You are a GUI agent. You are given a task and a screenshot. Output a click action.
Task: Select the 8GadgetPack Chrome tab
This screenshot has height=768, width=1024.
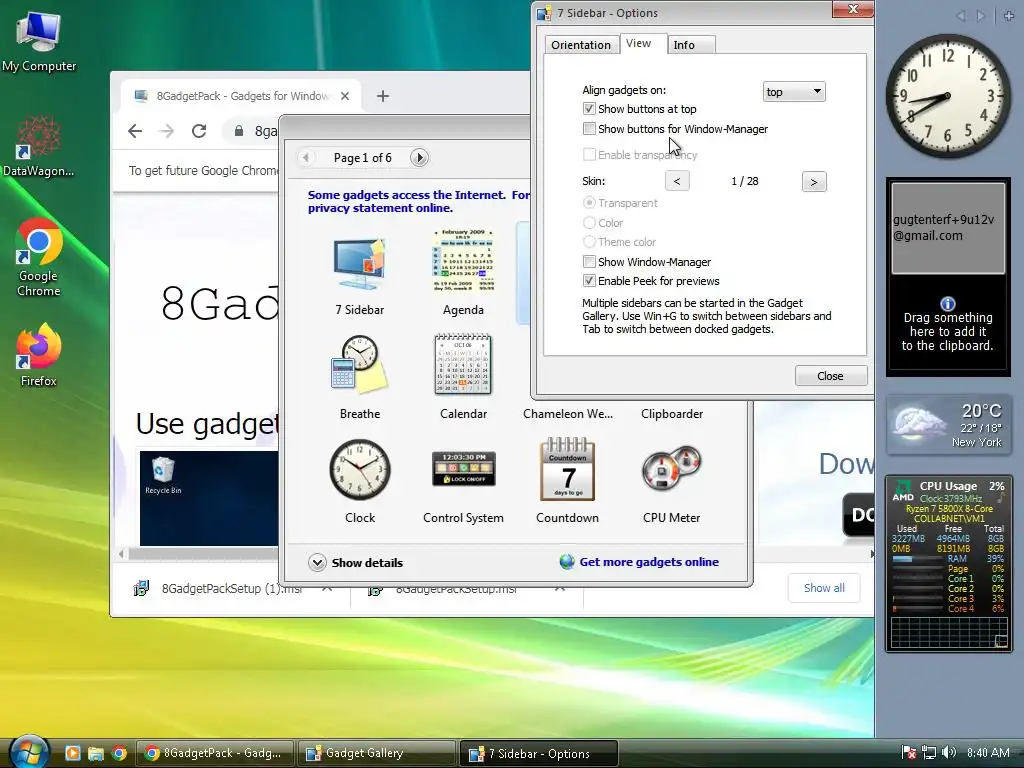242,96
